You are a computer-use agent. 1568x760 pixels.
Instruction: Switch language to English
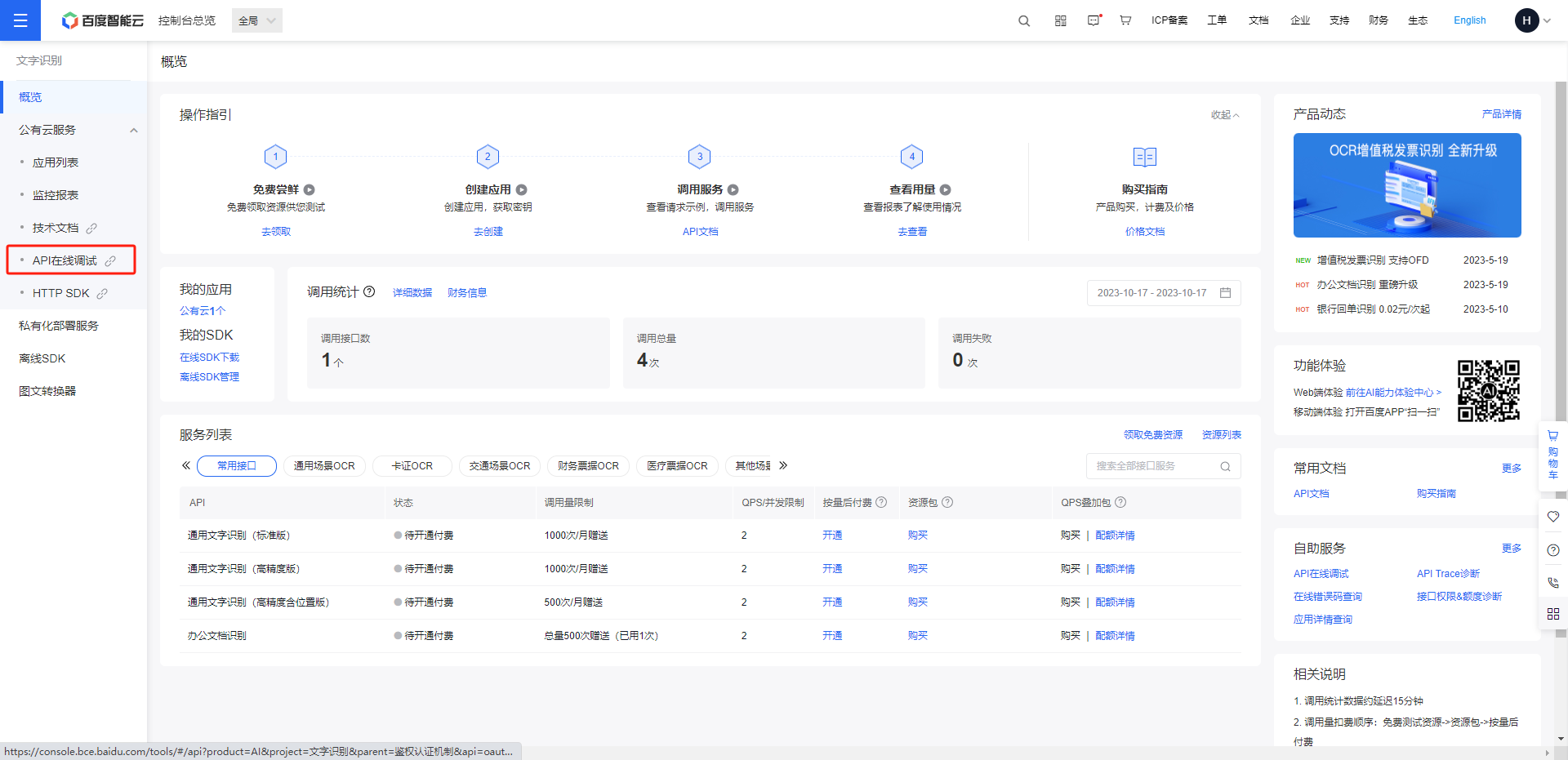1470,20
